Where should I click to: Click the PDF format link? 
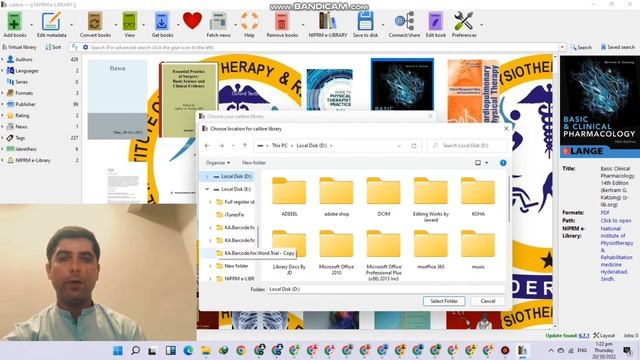coord(604,213)
